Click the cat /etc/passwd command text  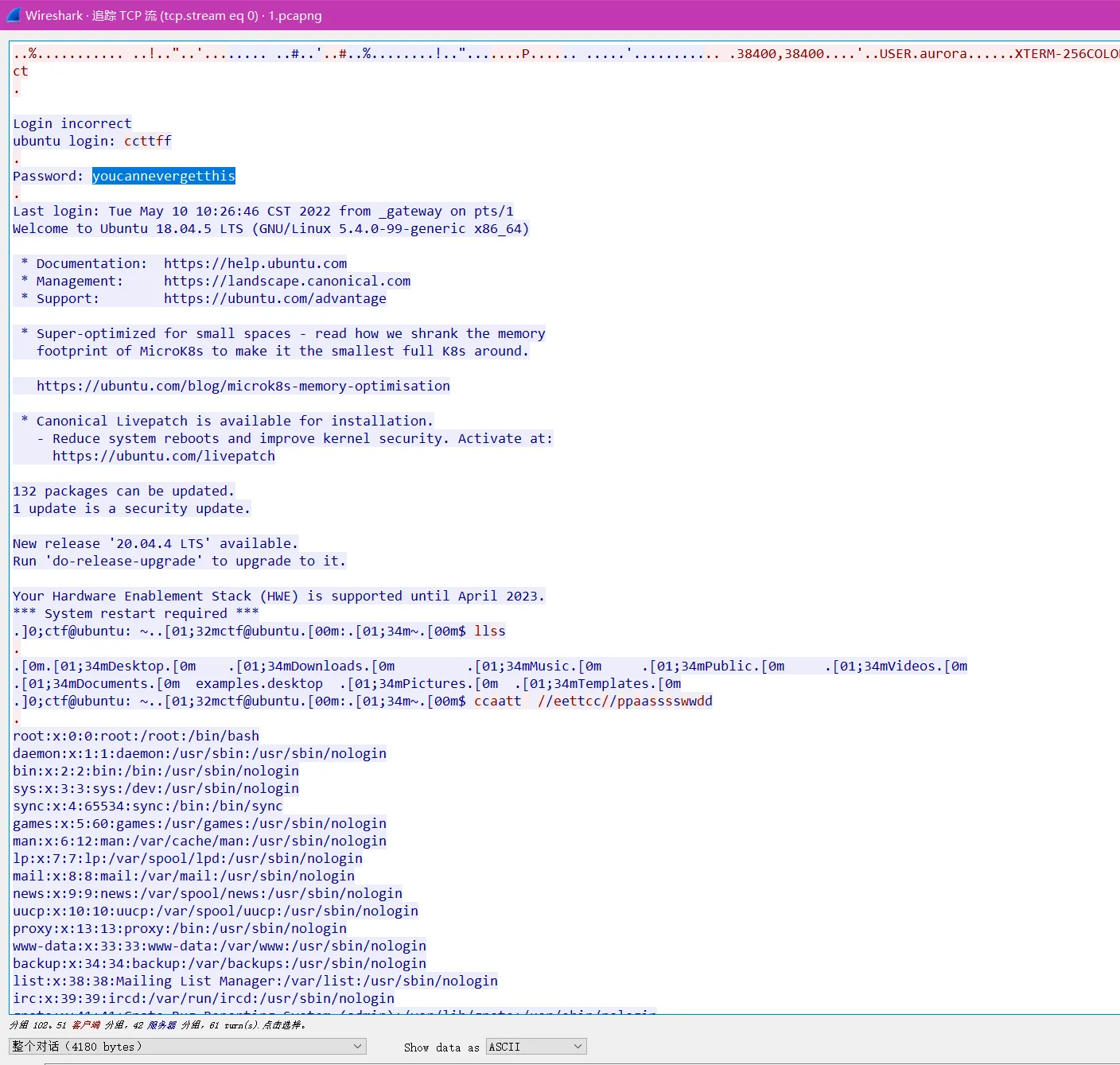tap(593, 701)
